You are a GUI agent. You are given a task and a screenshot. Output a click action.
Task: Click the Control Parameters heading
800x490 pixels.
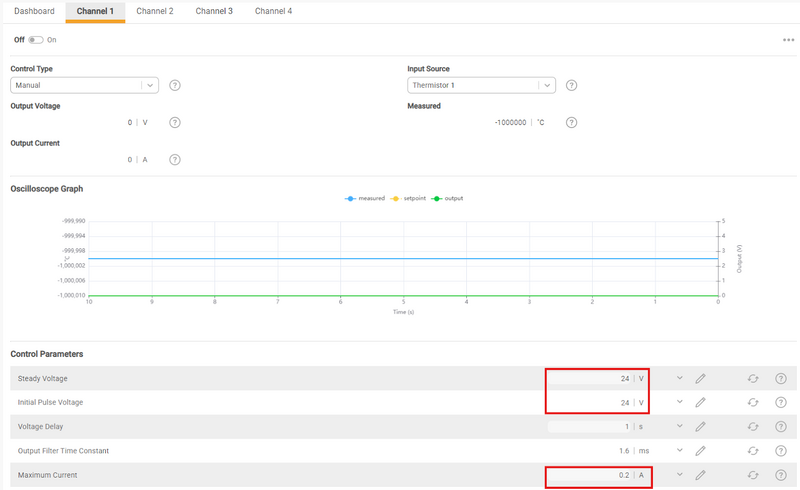point(46,354)
